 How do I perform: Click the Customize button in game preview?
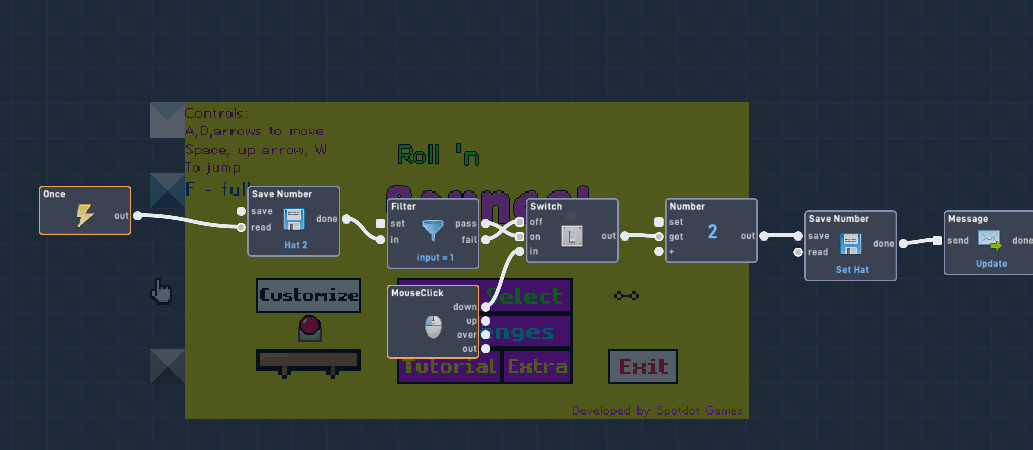[308, 295]
